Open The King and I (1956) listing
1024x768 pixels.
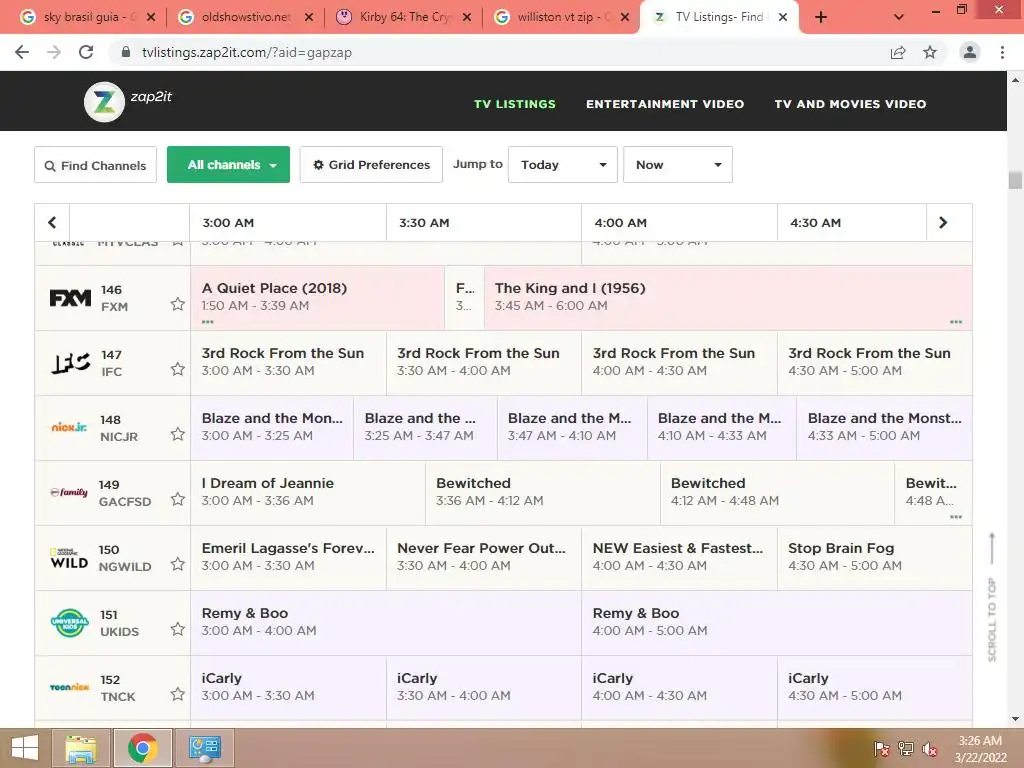tap(728, 297)
